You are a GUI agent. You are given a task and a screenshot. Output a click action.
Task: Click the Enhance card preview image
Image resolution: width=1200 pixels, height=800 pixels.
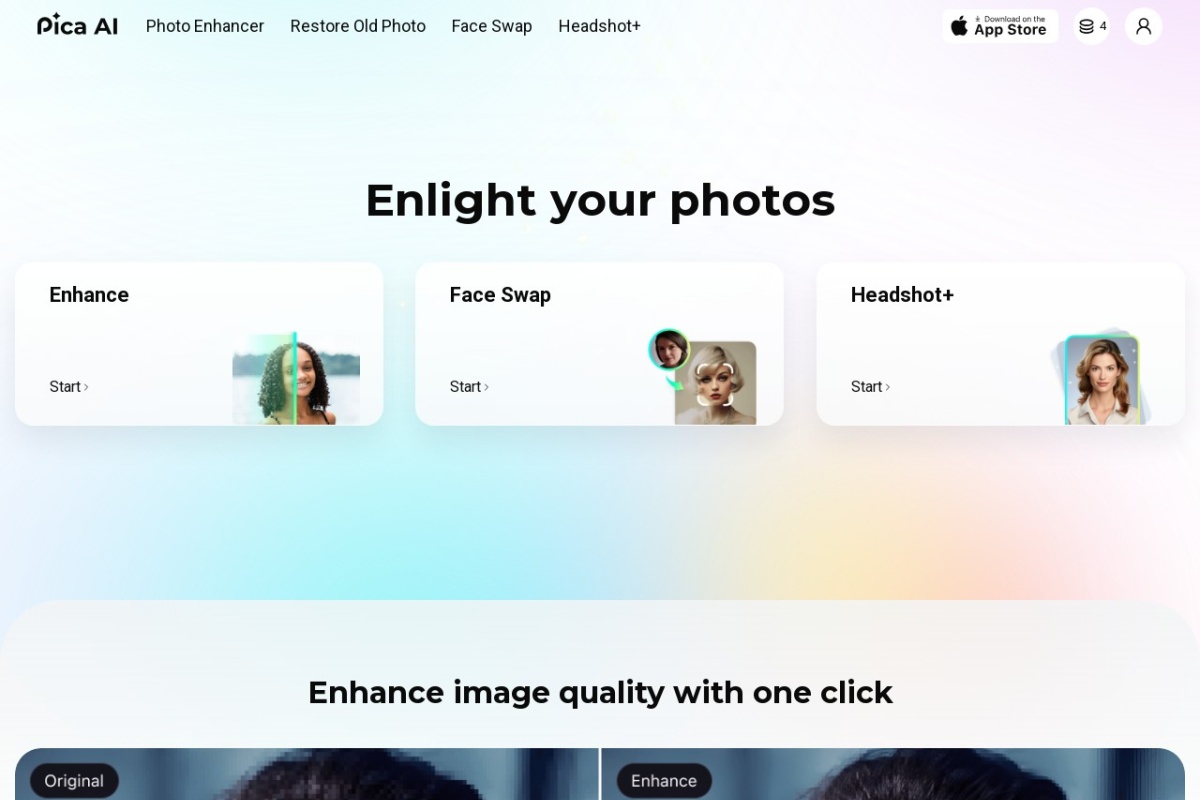296,379
